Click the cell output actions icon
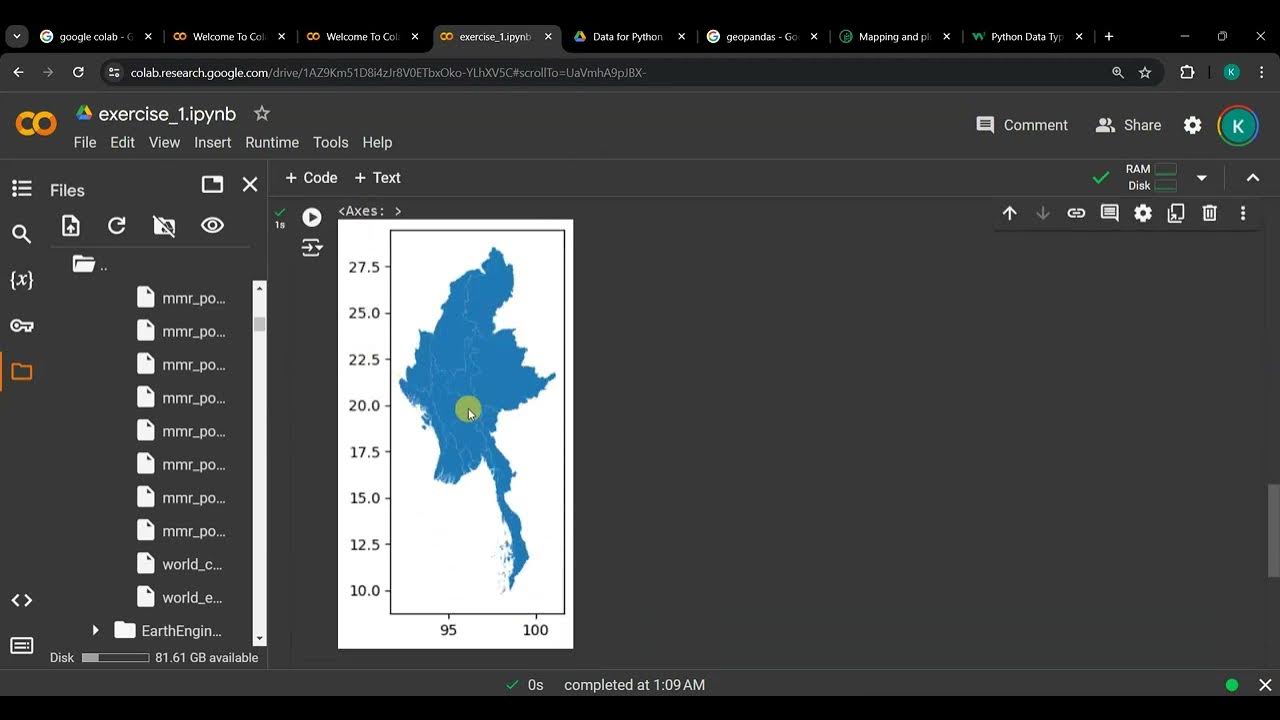This screenshot has width=1280, height=720. pos(312,248)
